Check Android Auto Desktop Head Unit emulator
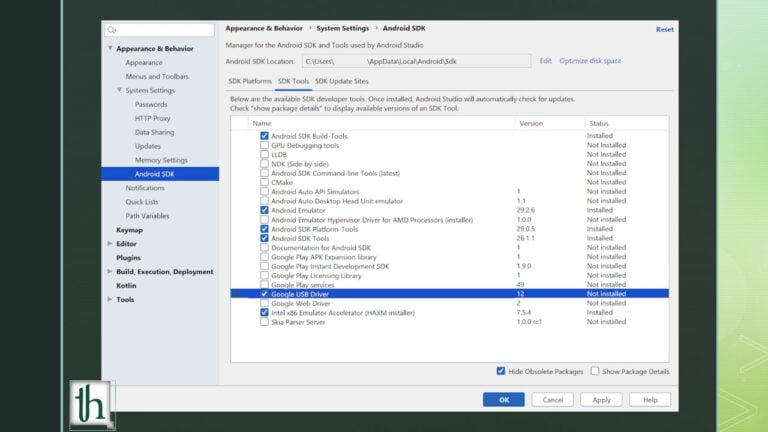 point(264,201)
